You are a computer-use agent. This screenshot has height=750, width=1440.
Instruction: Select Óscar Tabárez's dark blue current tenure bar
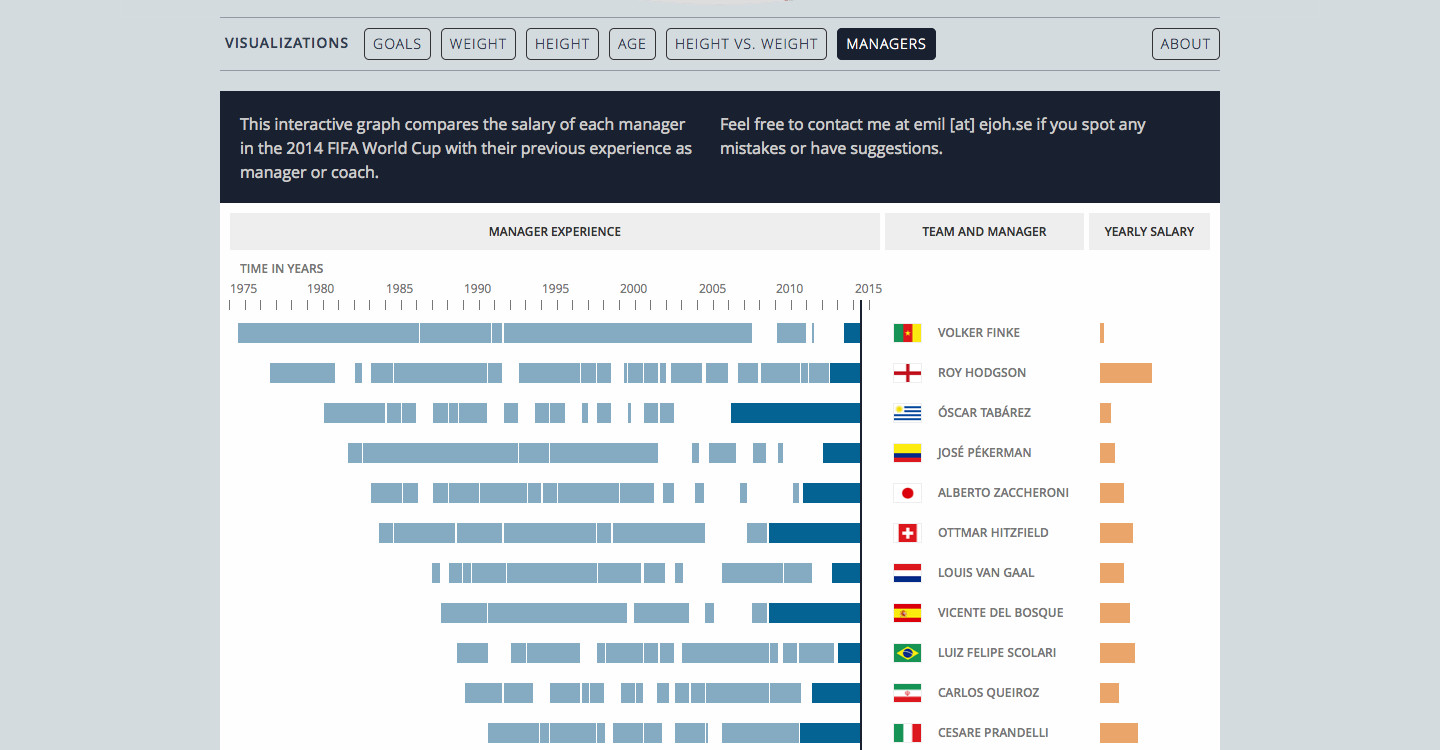coord(795,413)
